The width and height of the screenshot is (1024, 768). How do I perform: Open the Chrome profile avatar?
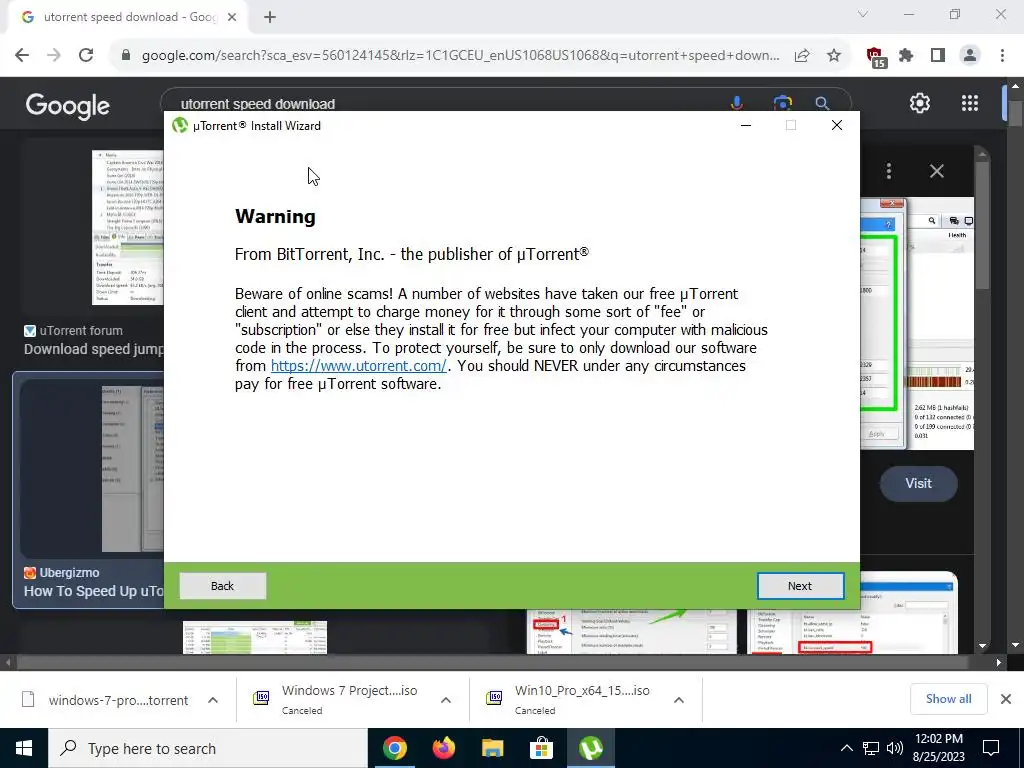tap(970, 56)
